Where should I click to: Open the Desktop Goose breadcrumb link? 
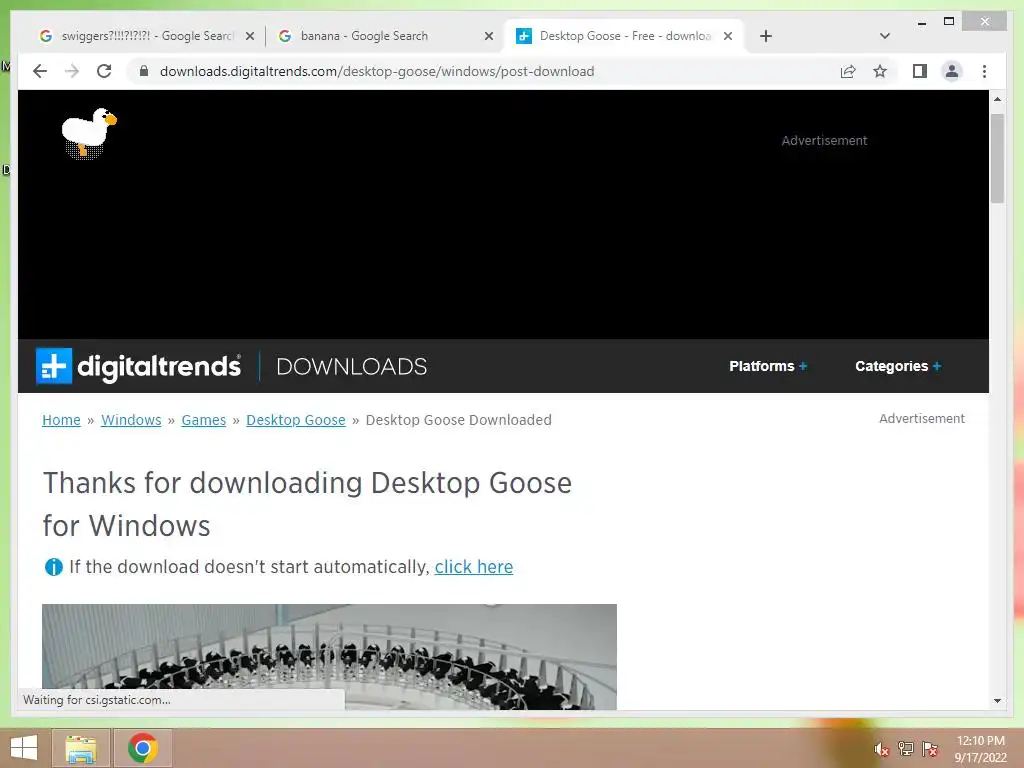tap(296, 420)
